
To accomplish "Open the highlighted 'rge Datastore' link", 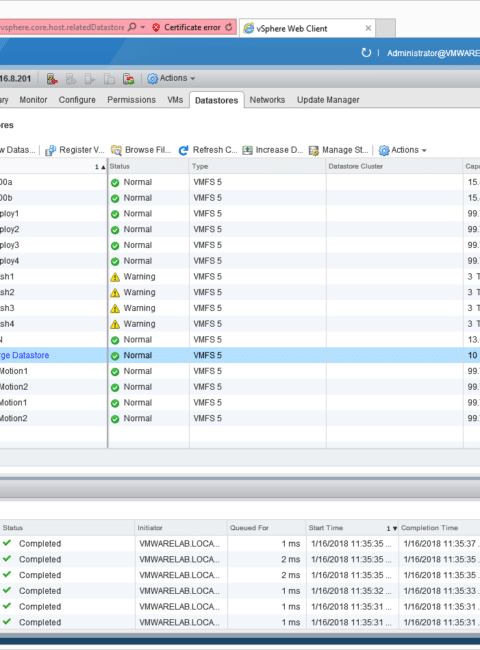I will 24,355.
